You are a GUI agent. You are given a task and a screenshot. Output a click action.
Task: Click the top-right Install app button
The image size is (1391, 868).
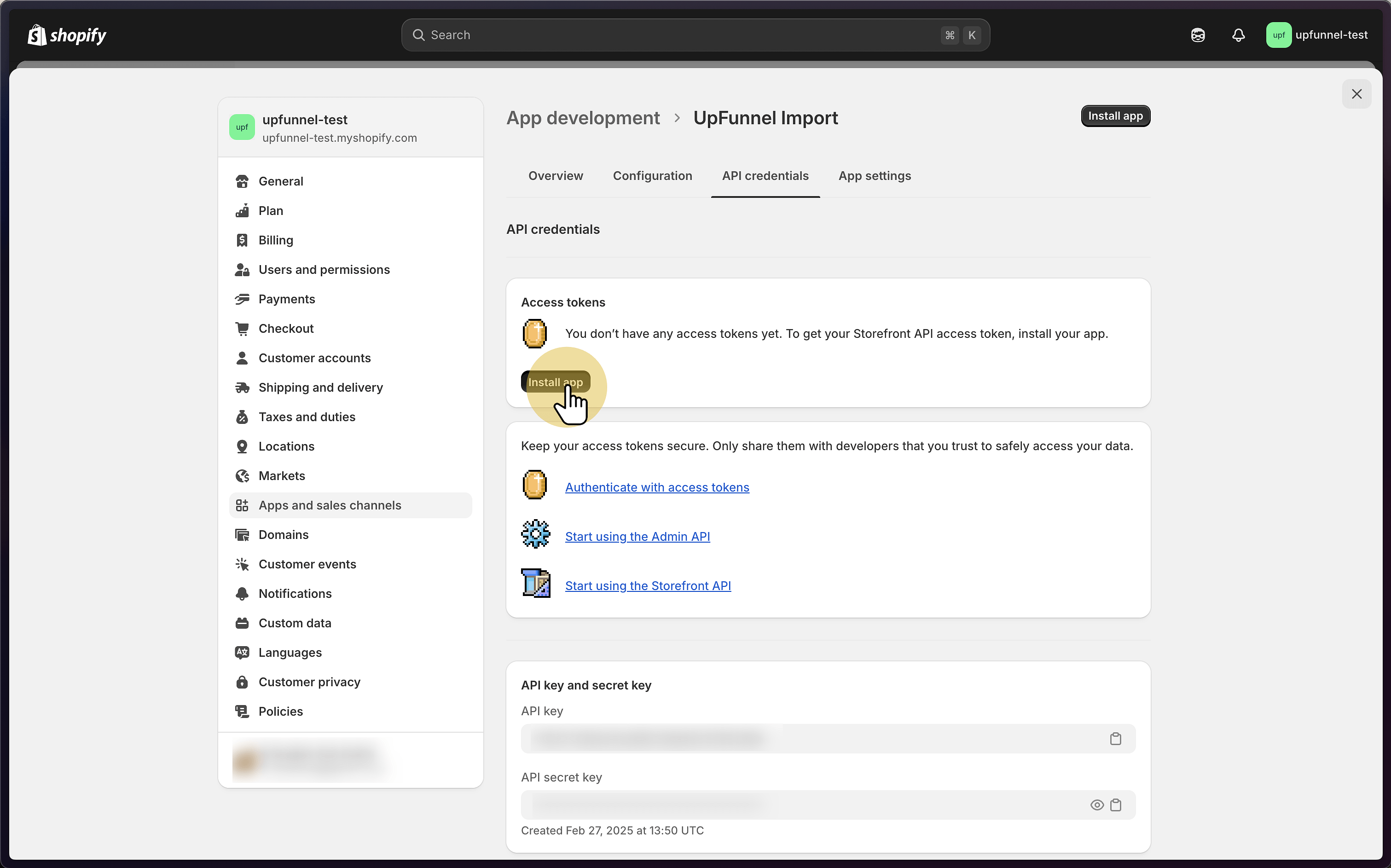point(1115,116)
